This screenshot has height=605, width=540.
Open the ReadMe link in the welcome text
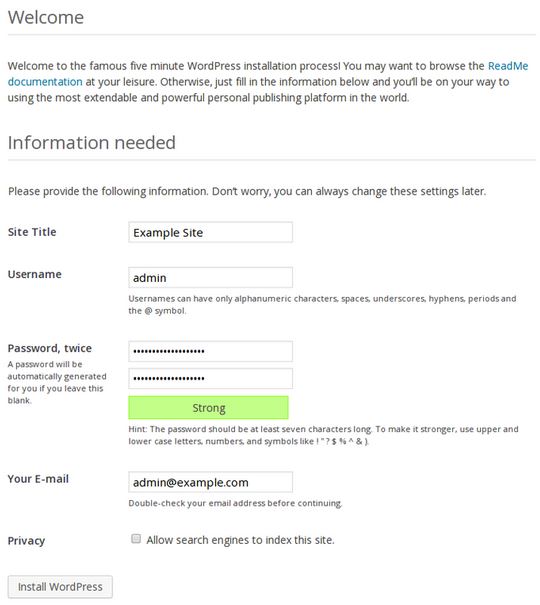coord(508,66)
